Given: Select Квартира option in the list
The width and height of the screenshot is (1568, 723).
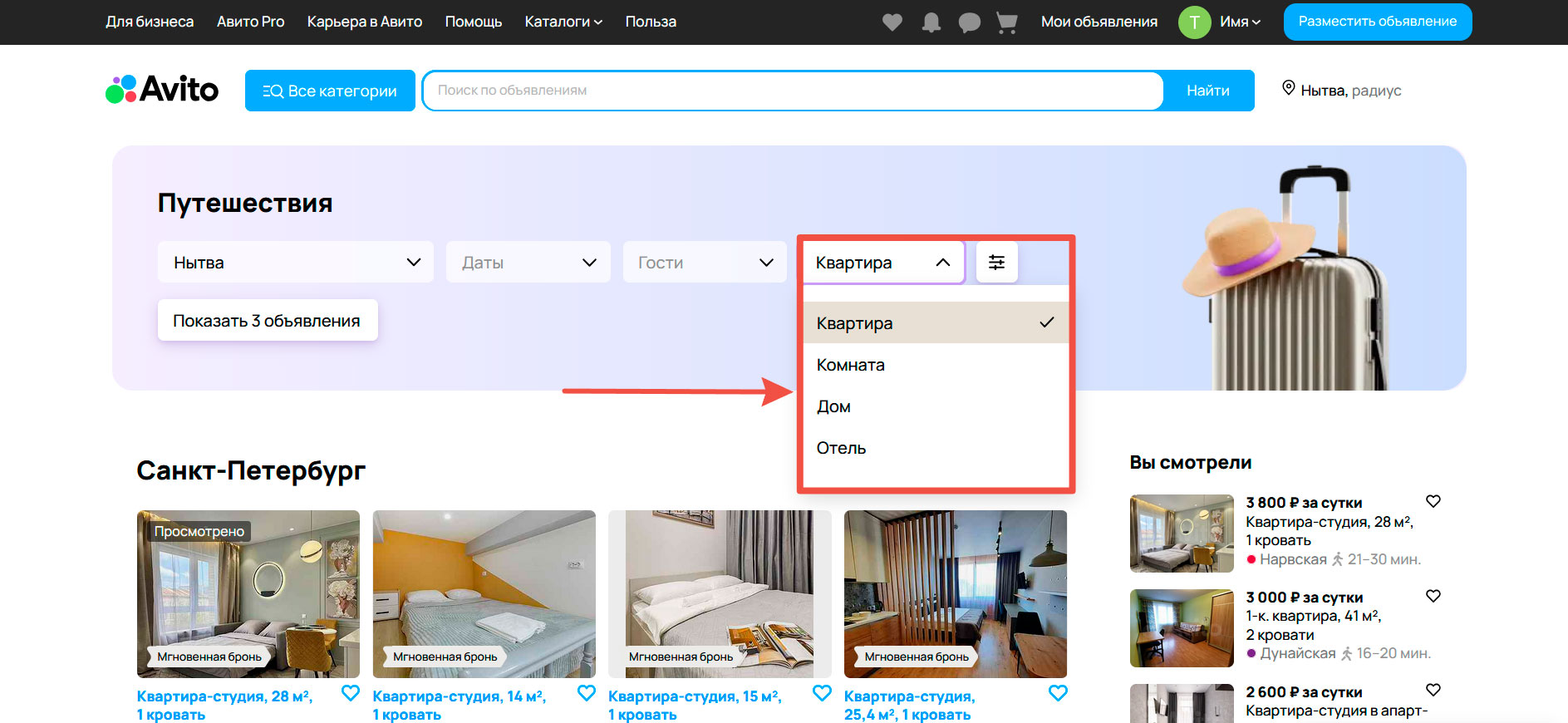Looking at the screenshot, I should pyautogui.click(x=936, y=322).
